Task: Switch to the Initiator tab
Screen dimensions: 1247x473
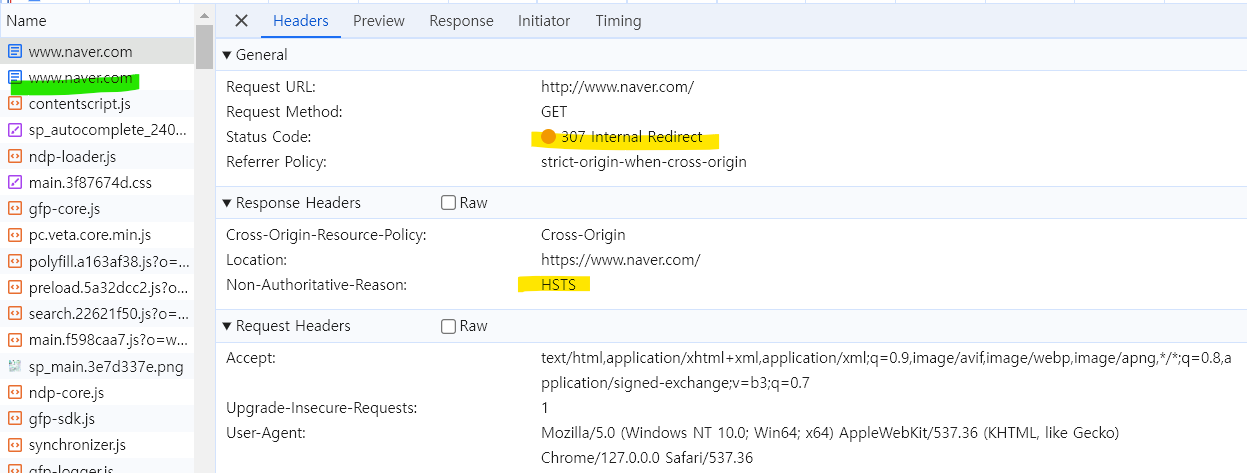Action: [x=544, y=20]
